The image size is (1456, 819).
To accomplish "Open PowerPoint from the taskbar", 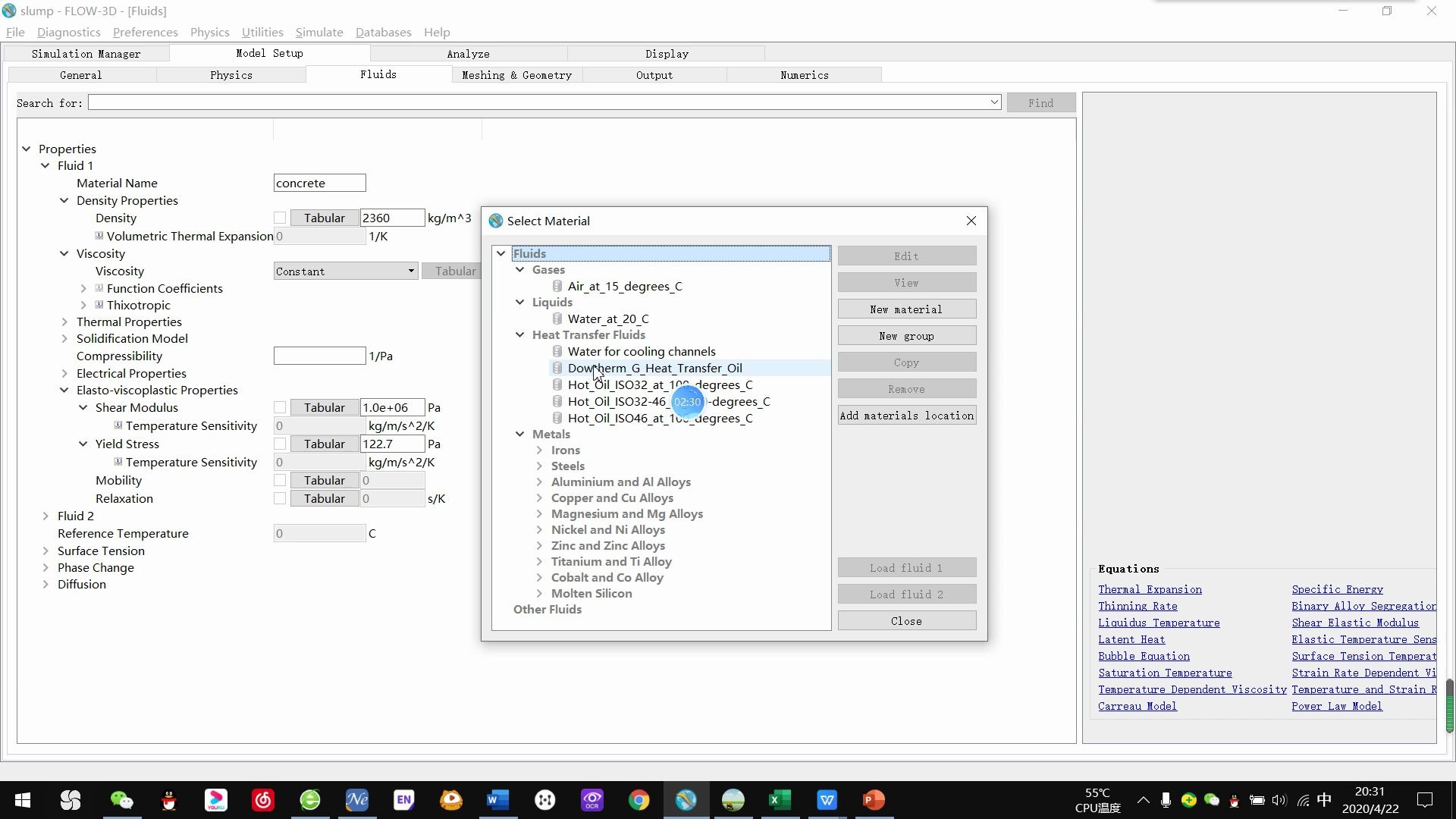I will 874,800.
